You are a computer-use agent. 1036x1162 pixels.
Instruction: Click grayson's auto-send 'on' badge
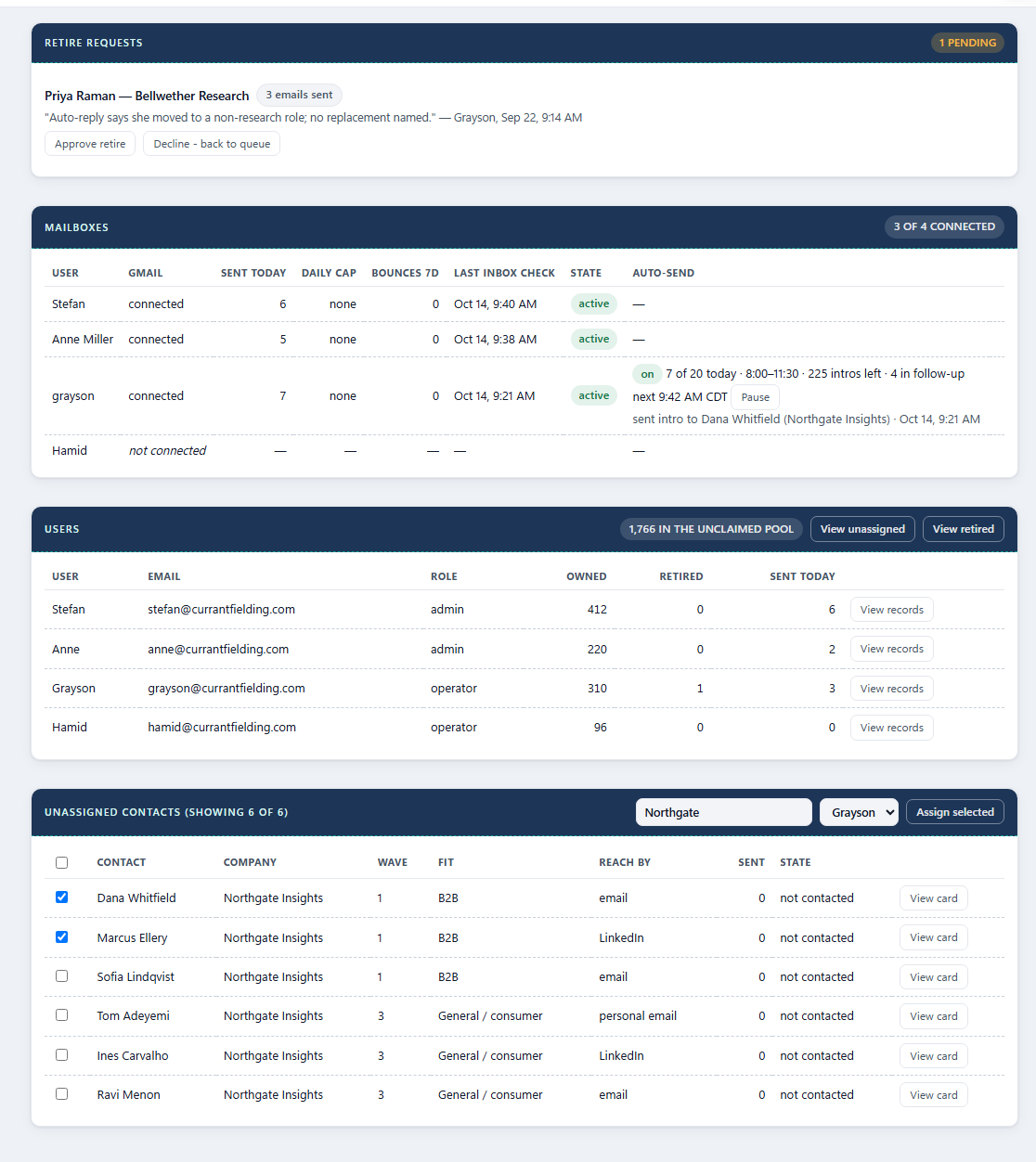[x=647, y=374]
